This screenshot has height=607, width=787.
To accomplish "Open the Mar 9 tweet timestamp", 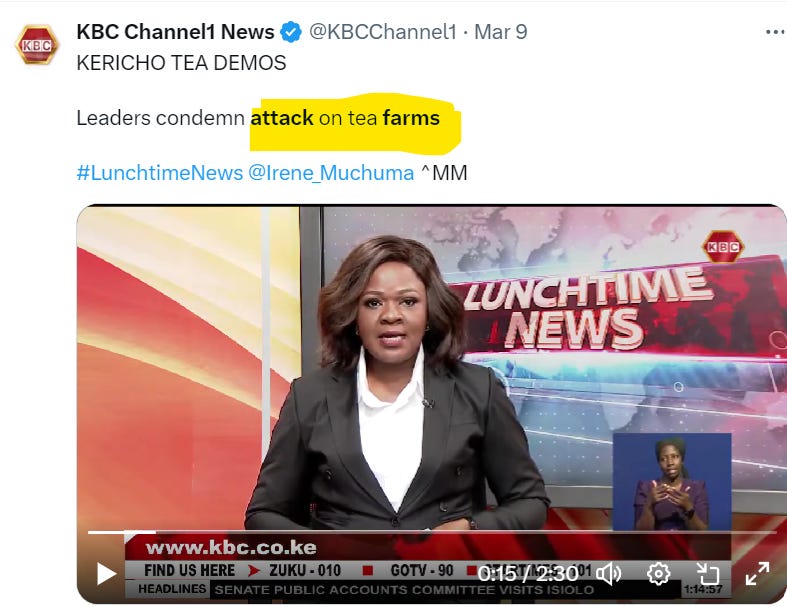I will [x=501, y=32].
